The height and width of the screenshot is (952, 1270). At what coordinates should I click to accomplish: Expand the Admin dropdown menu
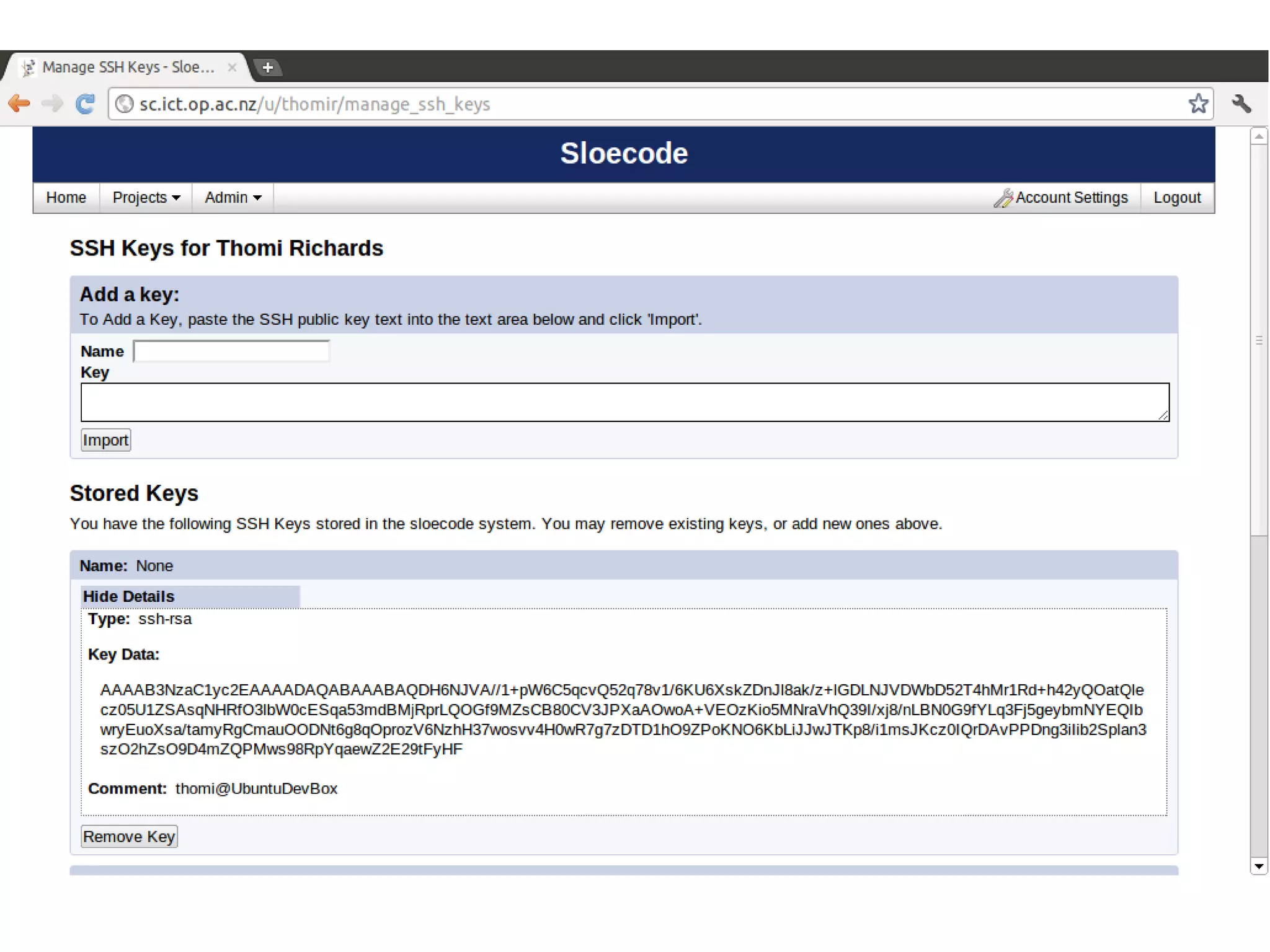pyautogui.click(x=233, y=198)
